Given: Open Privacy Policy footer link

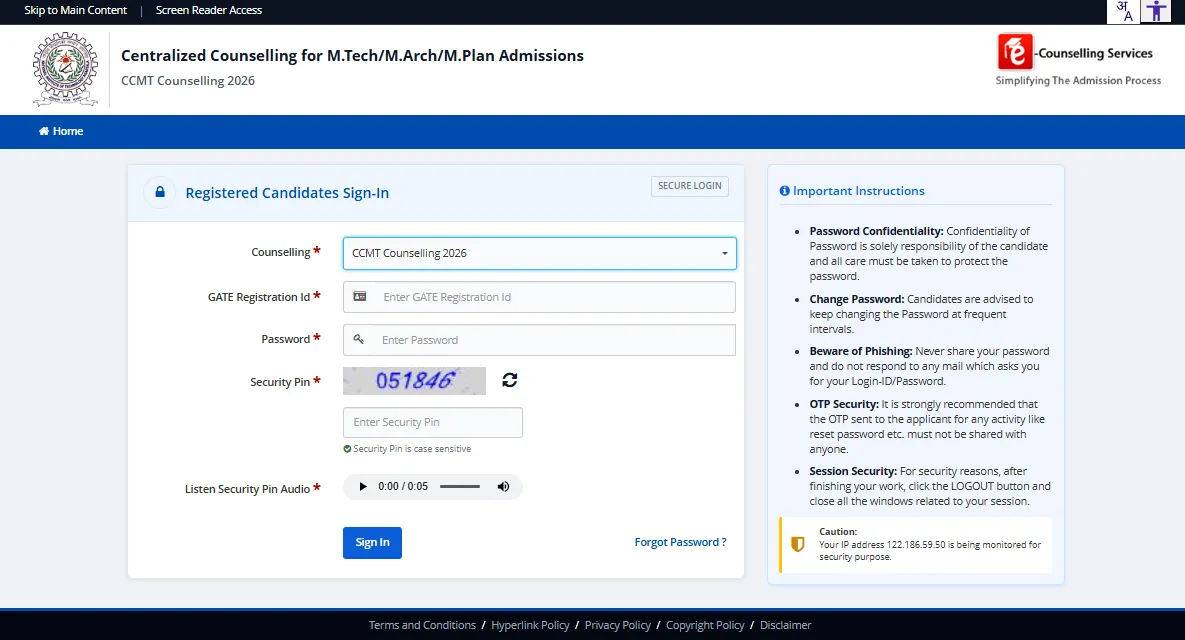Looking at the screenshot, I should pos(617,626).
